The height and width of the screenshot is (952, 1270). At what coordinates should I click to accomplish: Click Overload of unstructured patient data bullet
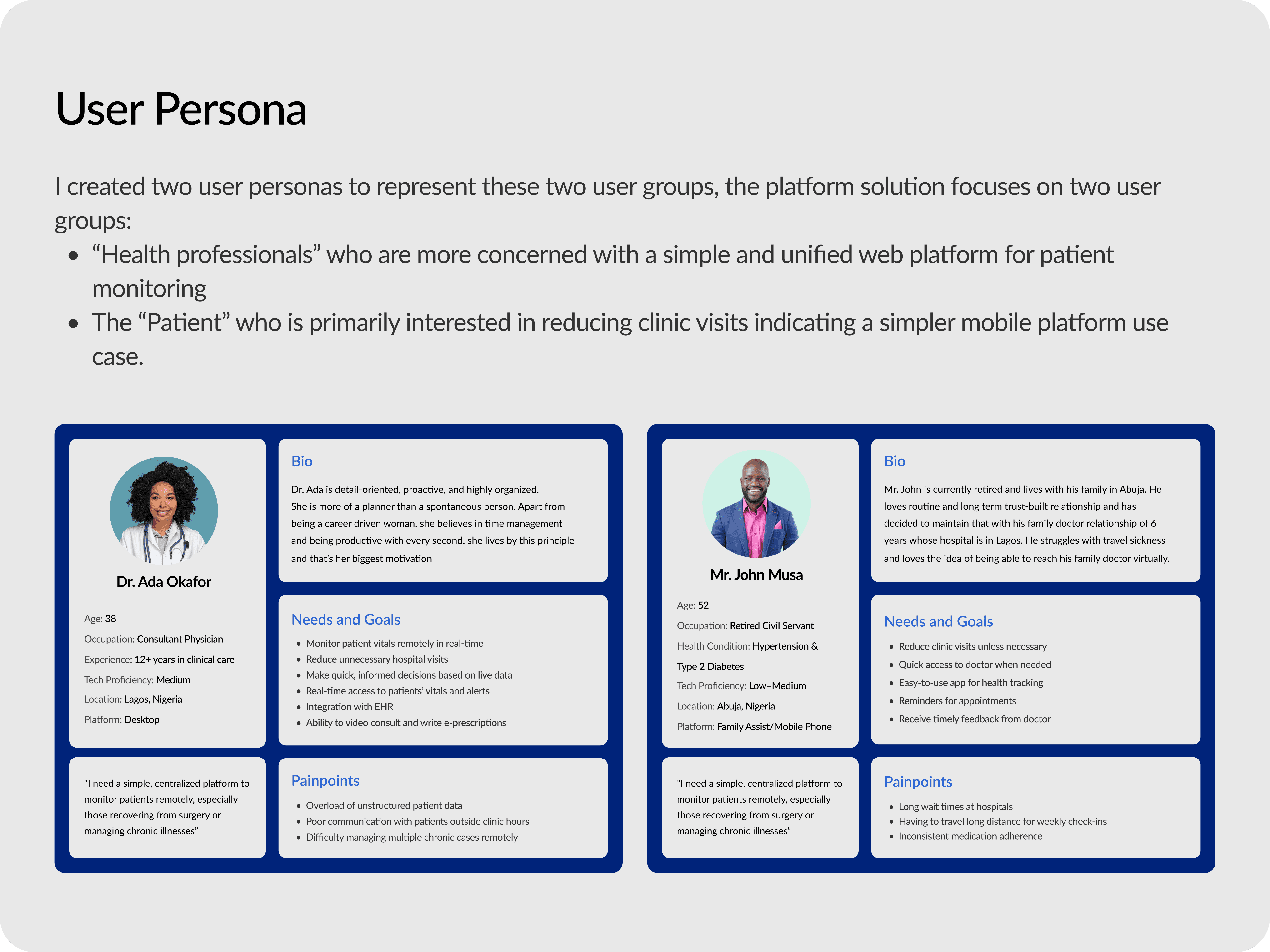coord(384,806)
